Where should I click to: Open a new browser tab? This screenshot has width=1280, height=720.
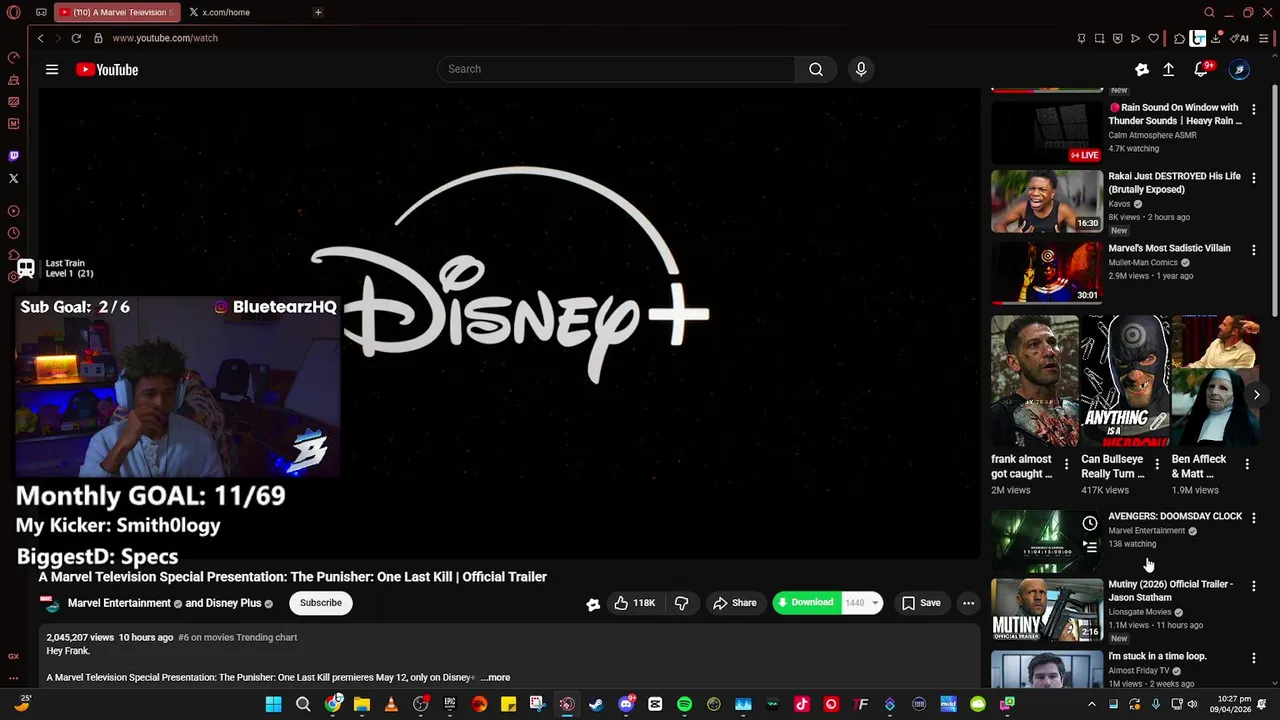click(318, 12)
